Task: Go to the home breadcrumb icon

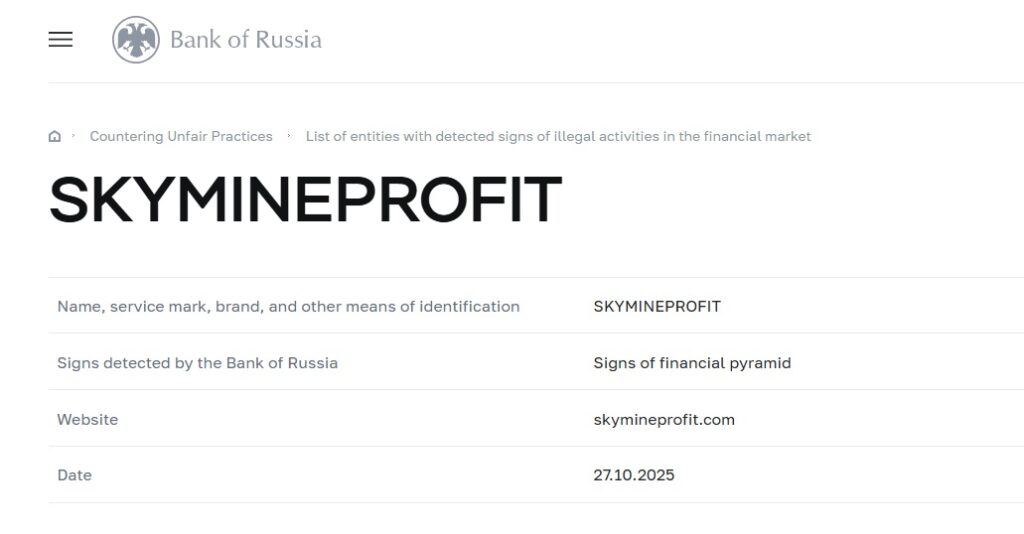Action: pos(55,137)
